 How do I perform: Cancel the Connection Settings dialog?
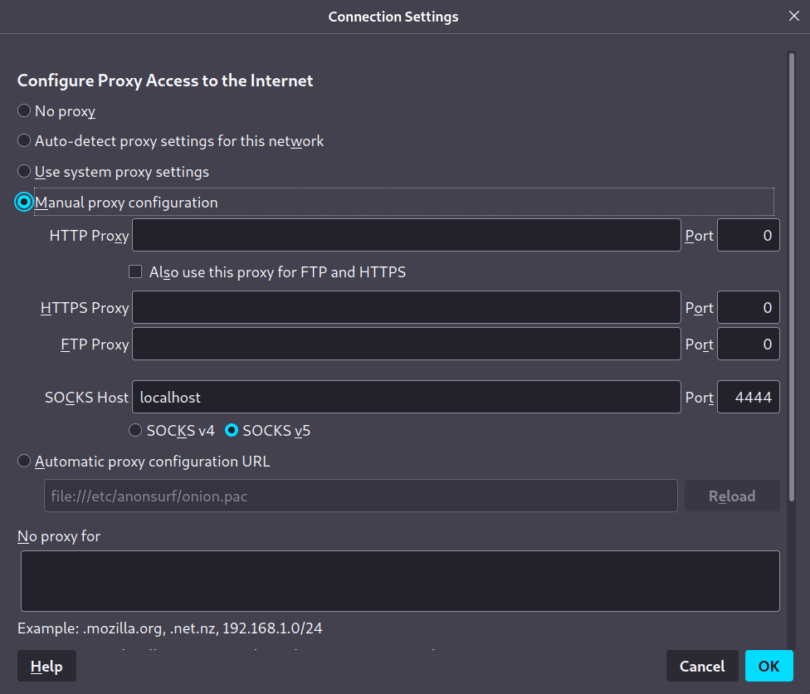tap(702, 665)
